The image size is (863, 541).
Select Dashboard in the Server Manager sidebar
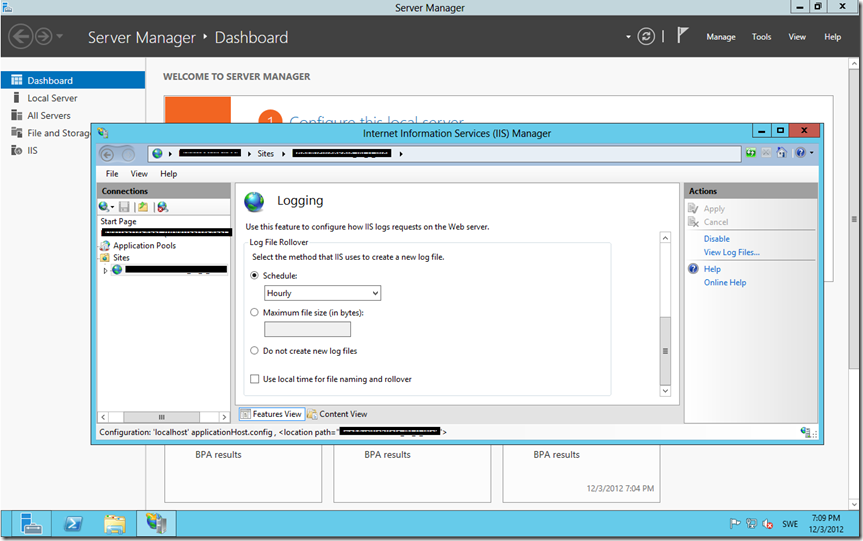(73, 80)
